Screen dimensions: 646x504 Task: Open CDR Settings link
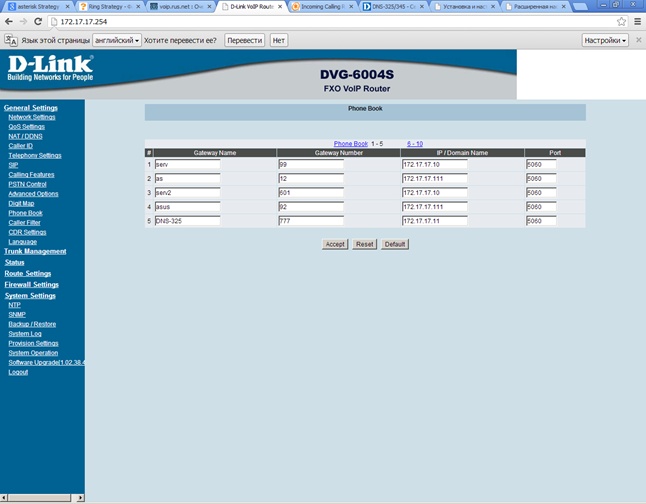[x=27, y=232]
